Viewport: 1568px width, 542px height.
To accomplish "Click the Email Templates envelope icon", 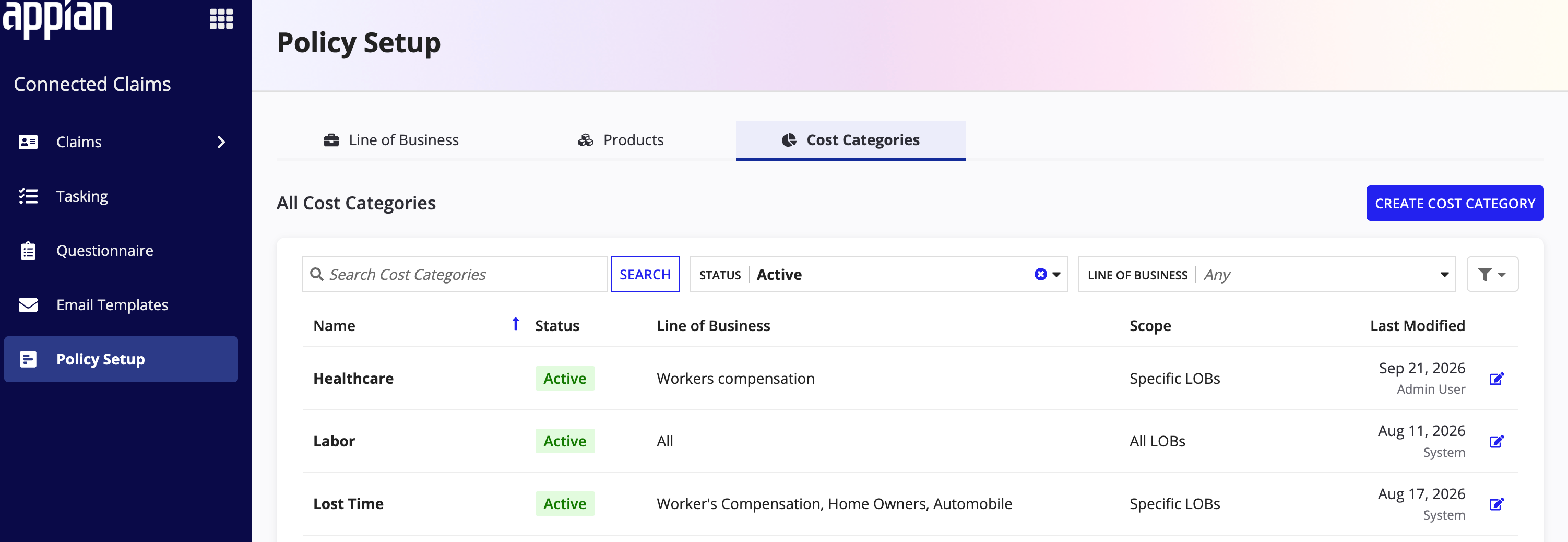I will click(x=28, y=304).
